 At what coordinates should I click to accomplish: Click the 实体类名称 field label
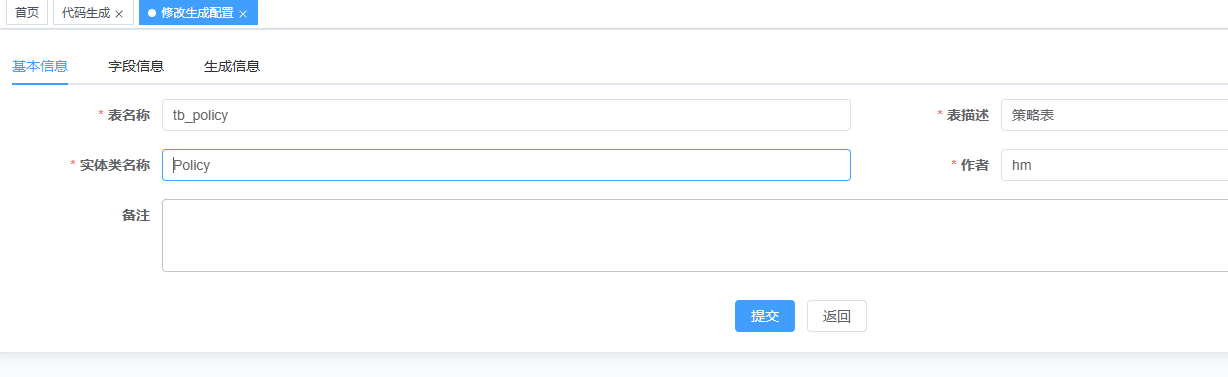[115, 165]
